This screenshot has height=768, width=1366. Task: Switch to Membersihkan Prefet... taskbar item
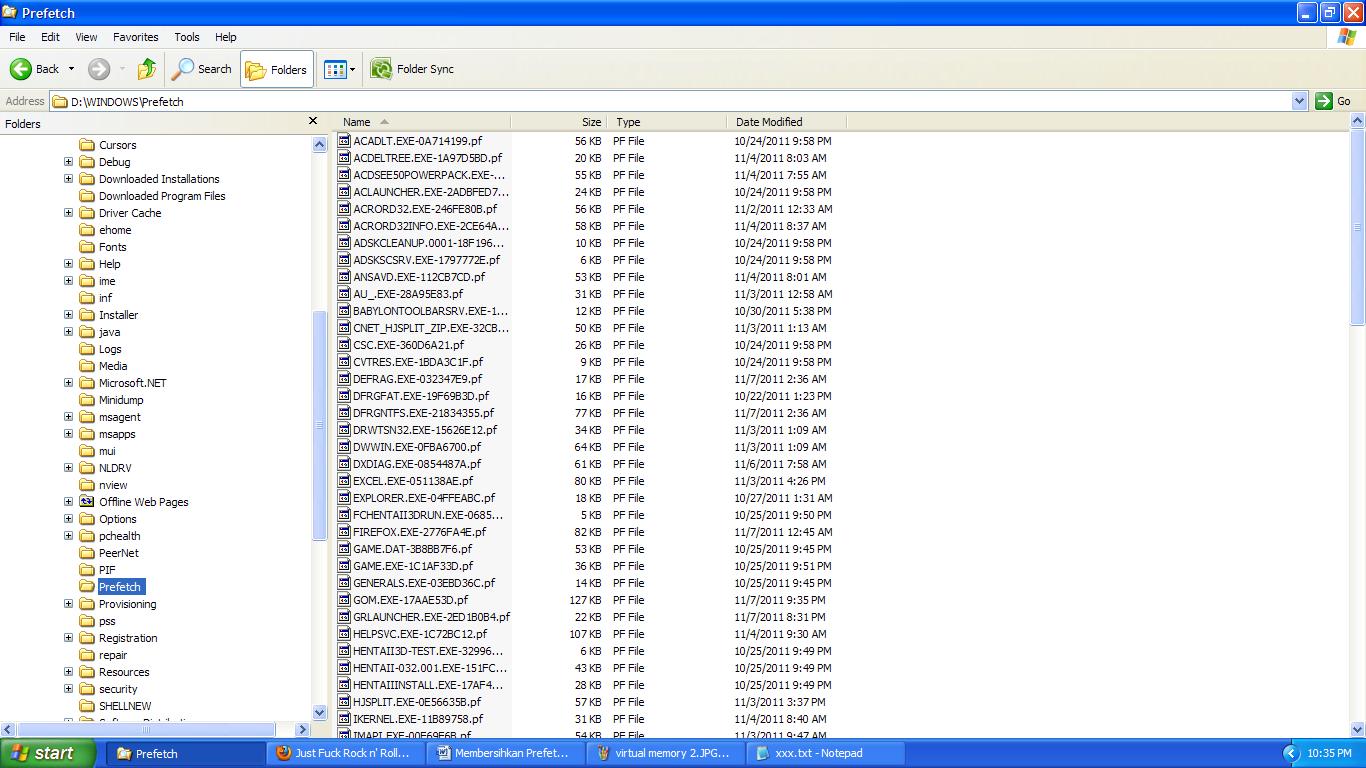click(507, 753)
